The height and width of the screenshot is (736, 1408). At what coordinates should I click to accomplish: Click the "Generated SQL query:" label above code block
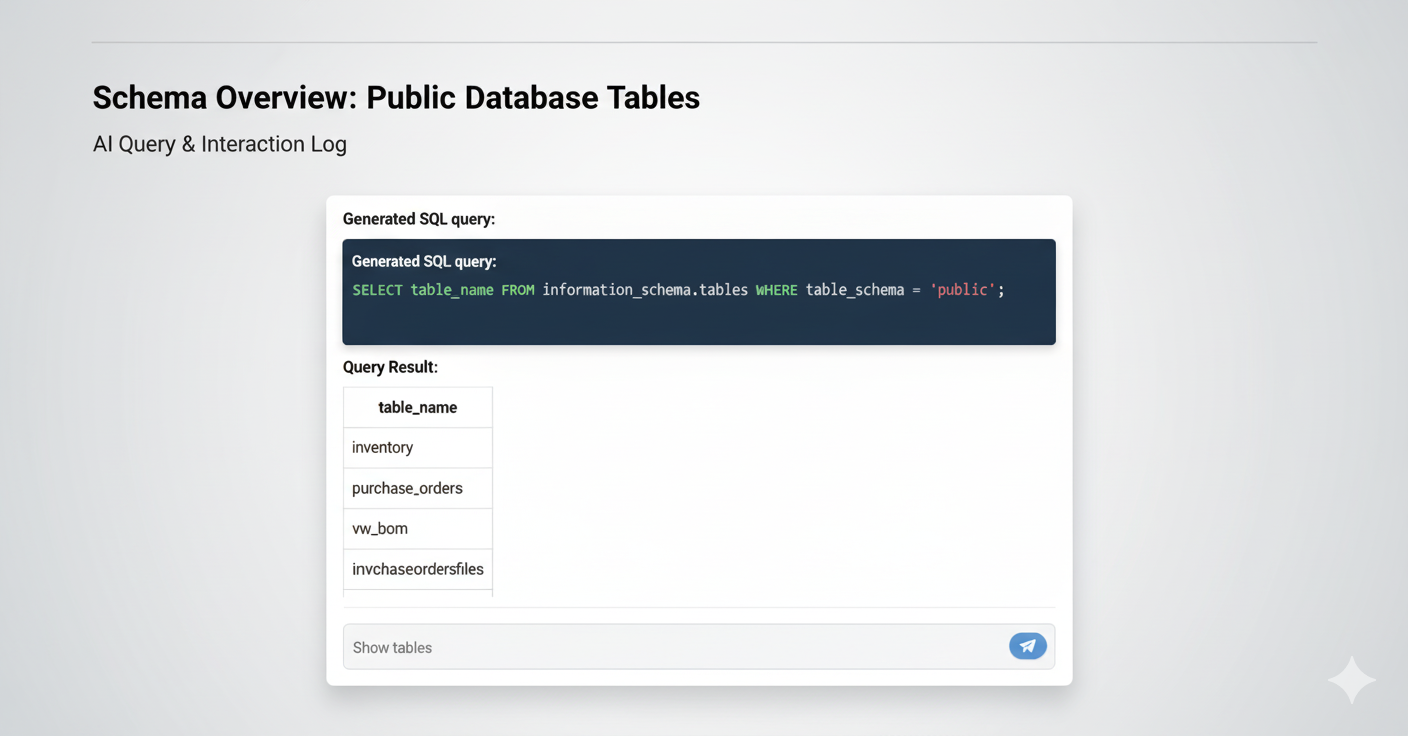tap(418, 219)
